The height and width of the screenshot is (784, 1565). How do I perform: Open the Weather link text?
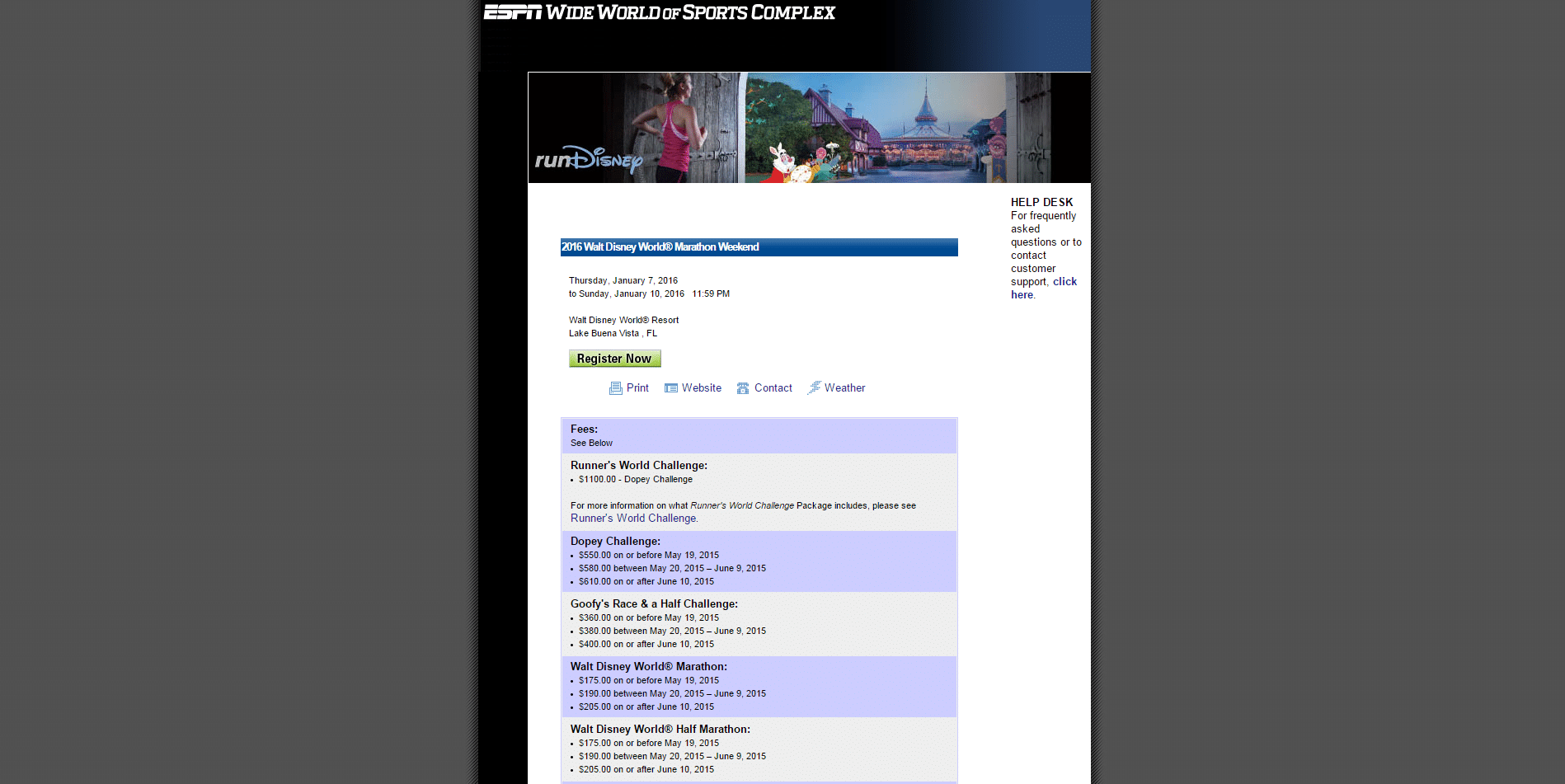pyautogui.click(x=844, y=388)
